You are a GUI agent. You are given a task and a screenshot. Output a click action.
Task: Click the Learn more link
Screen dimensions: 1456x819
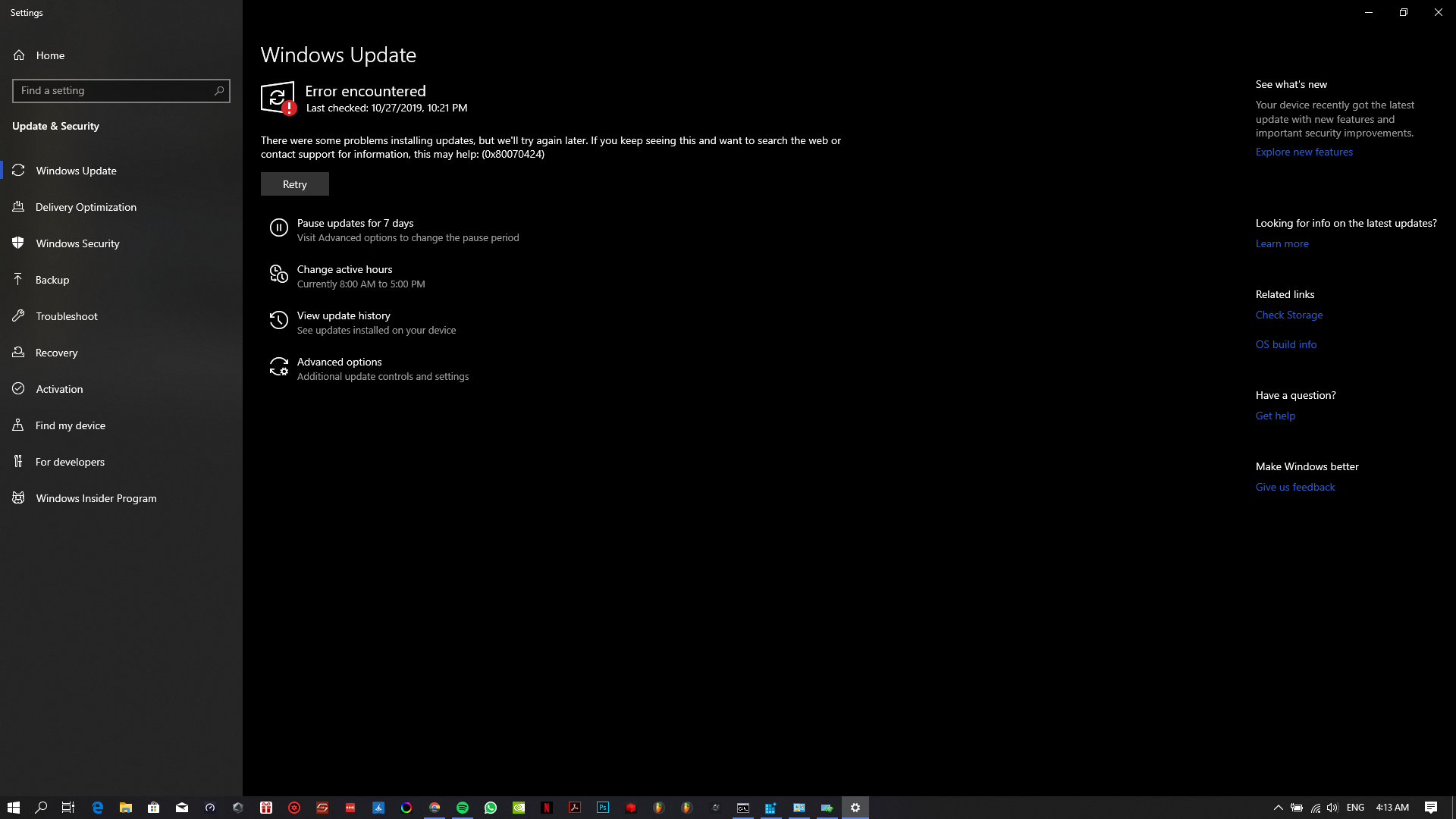1282,243
